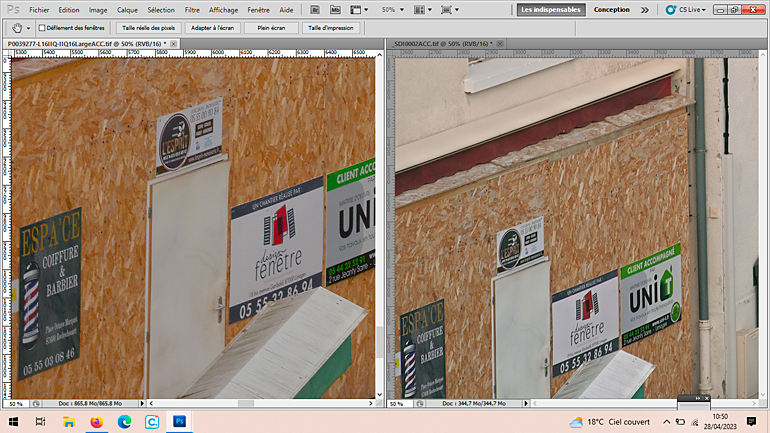Open the Affichage menu
This screenshot has width=770, height=433.
[223, 10]
